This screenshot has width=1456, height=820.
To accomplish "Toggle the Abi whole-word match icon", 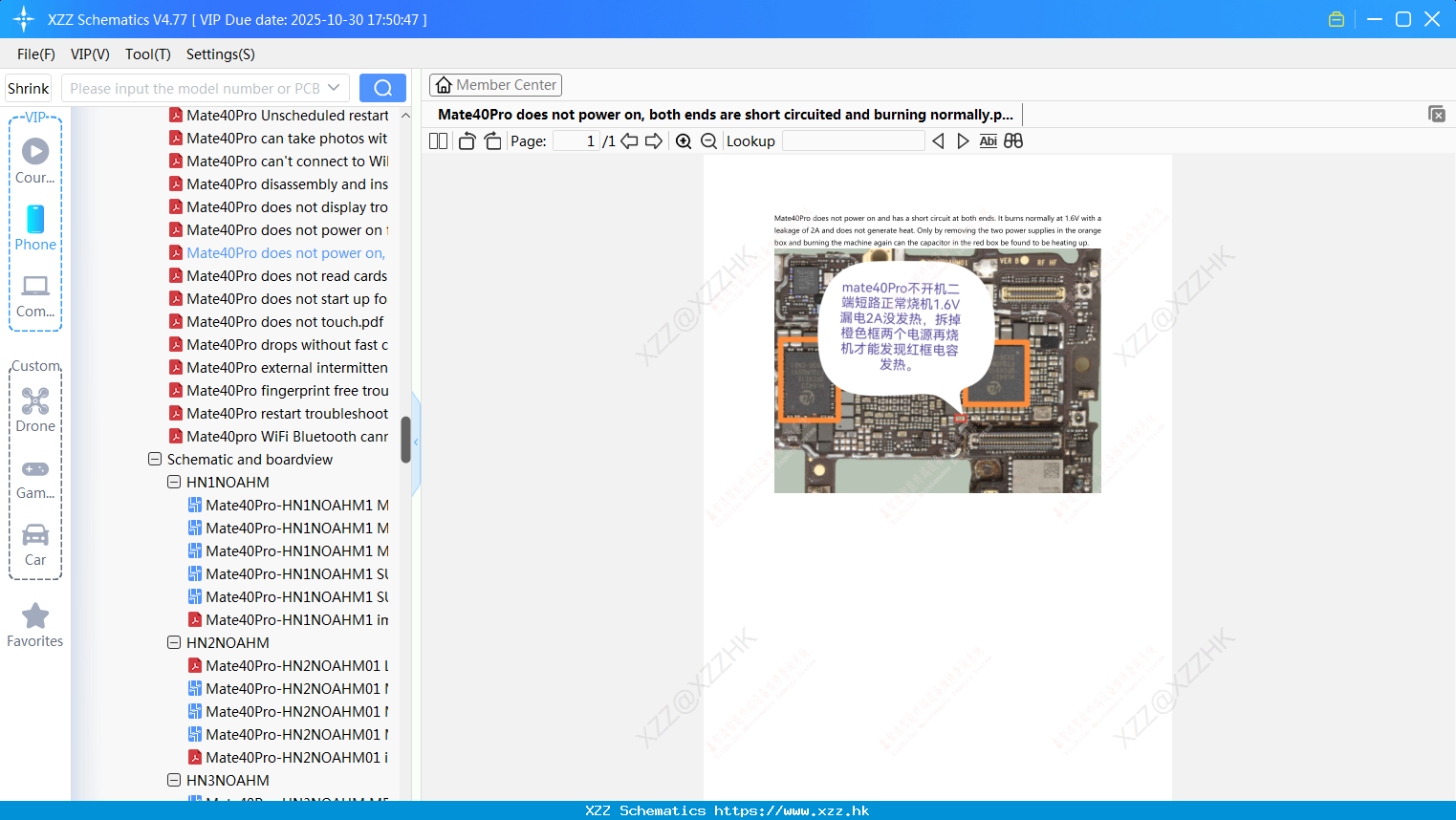I will 988,140.
